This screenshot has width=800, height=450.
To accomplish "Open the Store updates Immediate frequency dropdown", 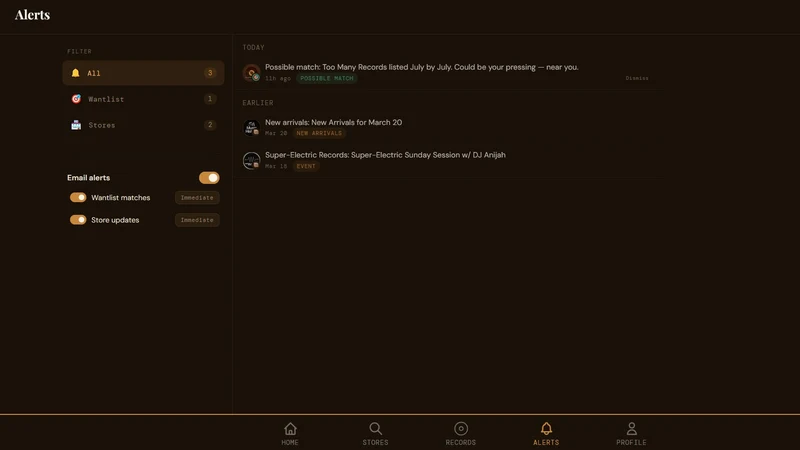I will click(x=197, y=220).
